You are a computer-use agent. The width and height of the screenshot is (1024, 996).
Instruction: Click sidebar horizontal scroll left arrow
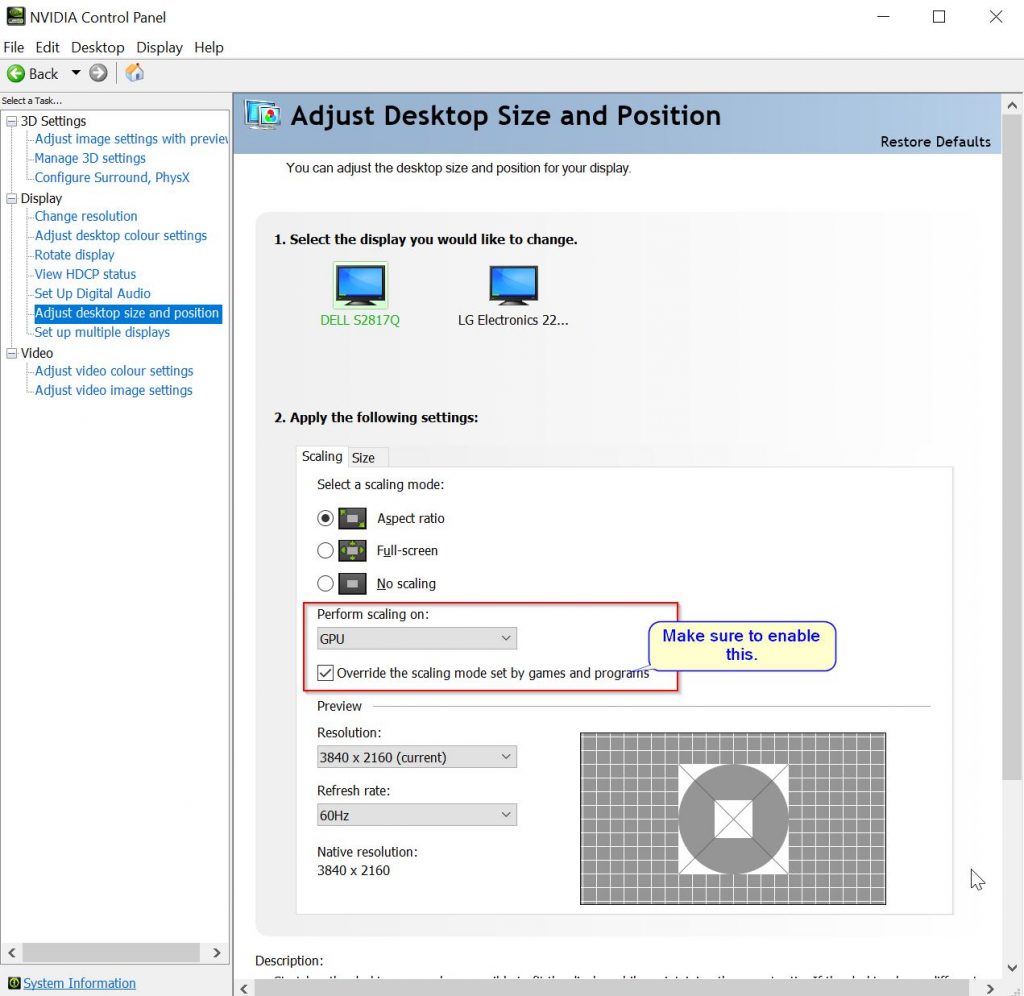coord(12,953)
